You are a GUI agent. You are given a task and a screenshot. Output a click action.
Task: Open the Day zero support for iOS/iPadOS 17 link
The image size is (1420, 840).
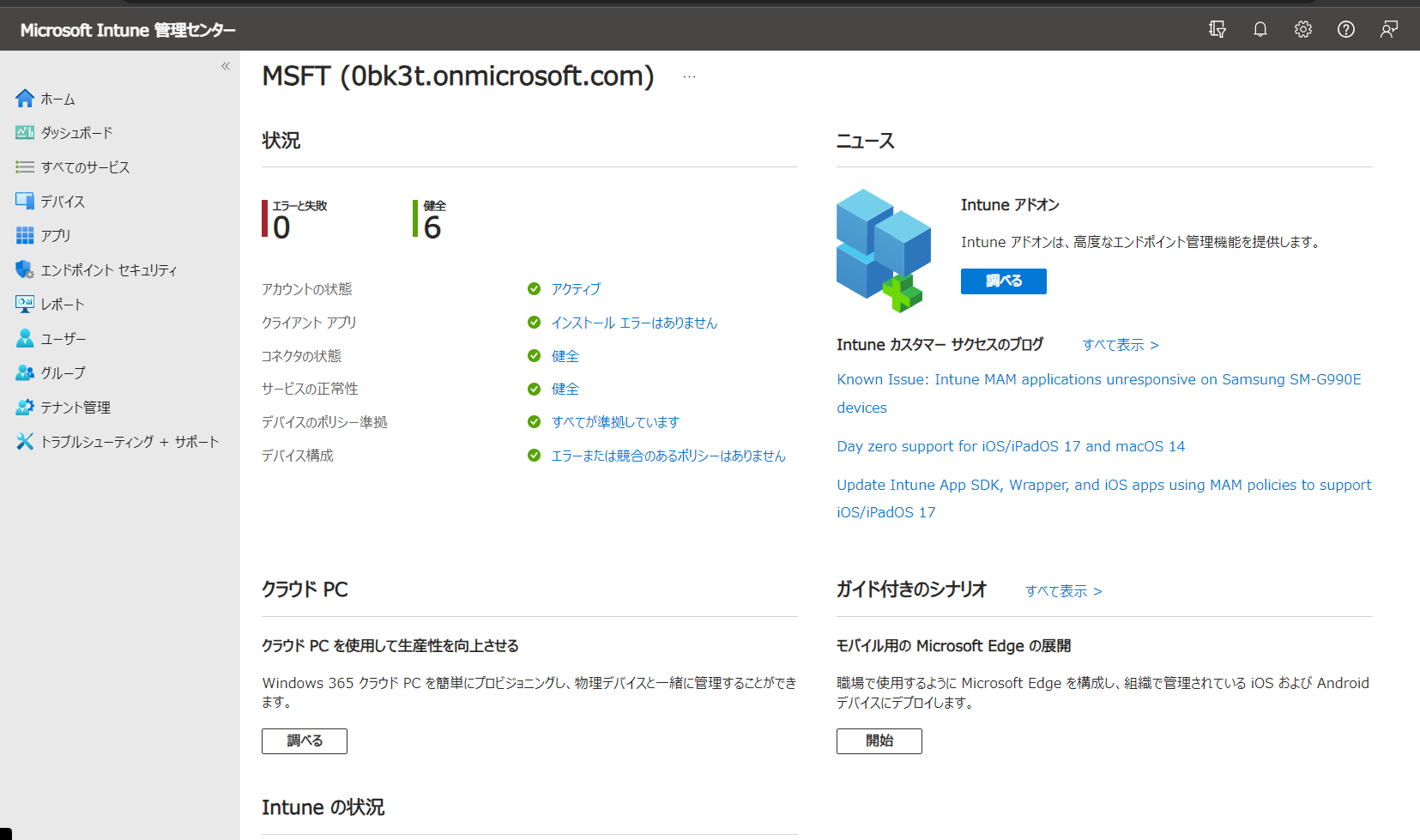click(1011, 446)
